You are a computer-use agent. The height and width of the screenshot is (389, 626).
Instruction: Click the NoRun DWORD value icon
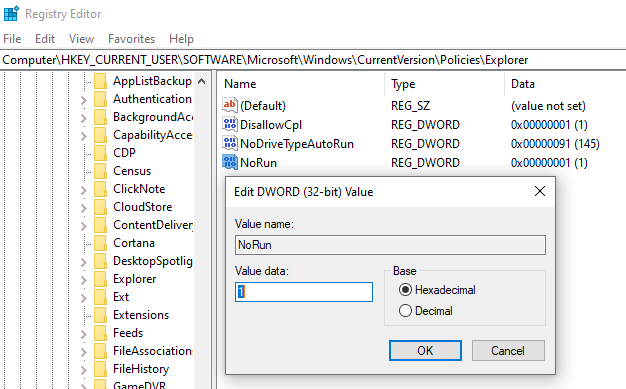(230, 163)
